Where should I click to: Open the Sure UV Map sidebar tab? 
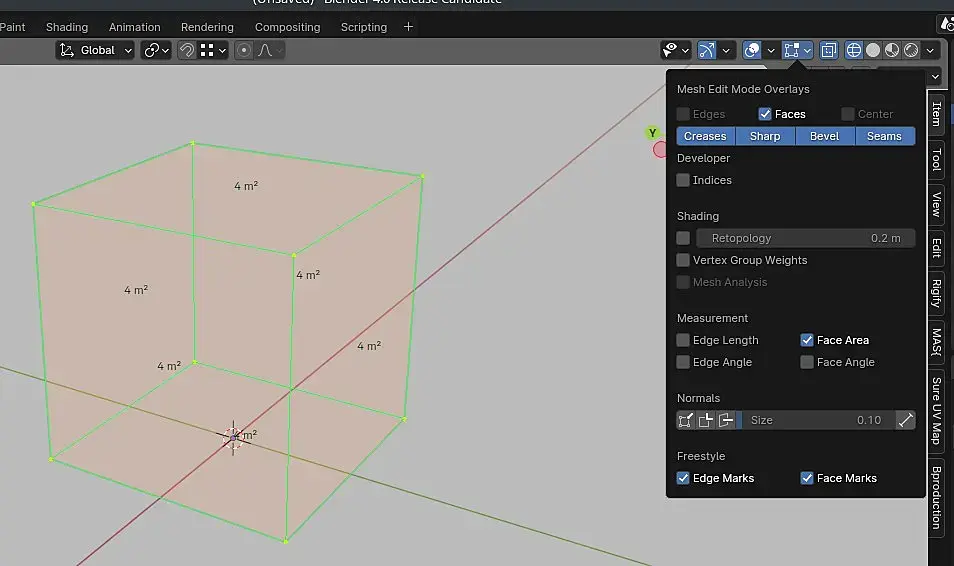937,410
